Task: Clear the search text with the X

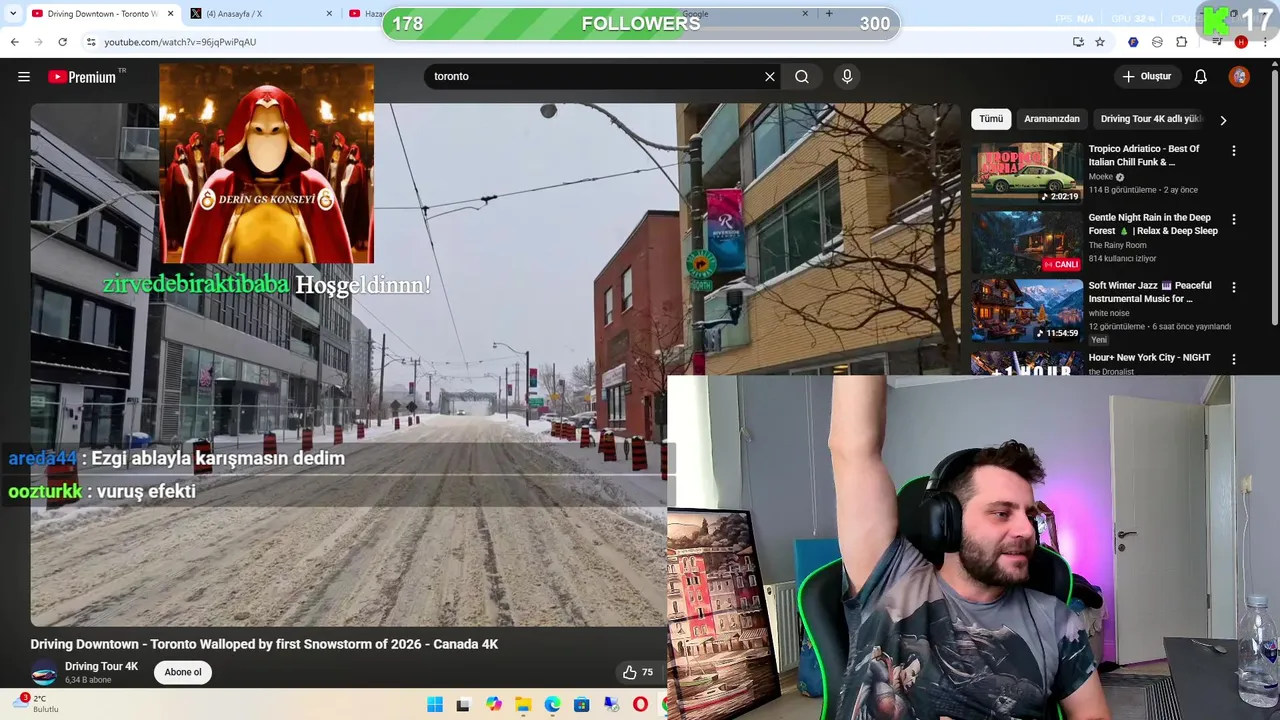Action: pyautogui.click(x=770, y=76)
